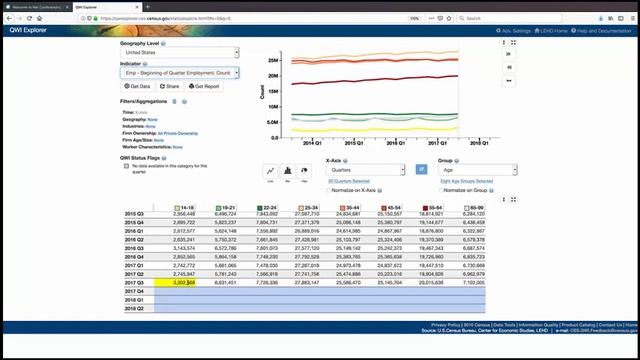This screenshot has height=360, width=640.
Task: Click the table full-screen expand icon
Action: tap(513, 200)
